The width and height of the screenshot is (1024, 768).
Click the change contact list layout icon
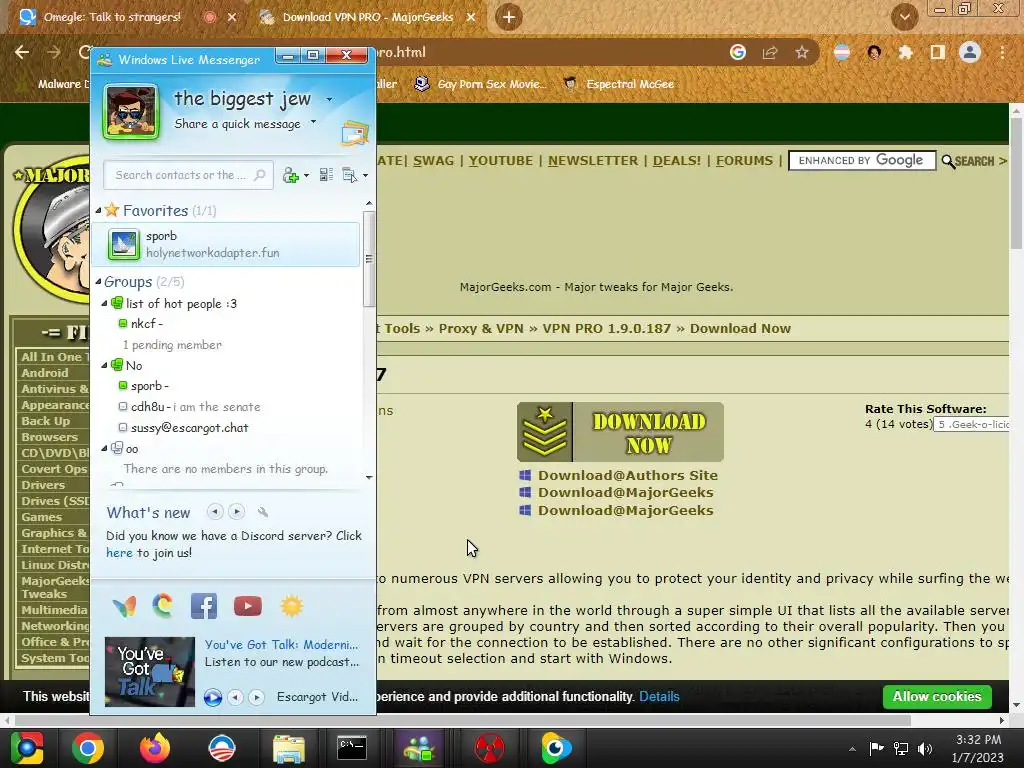[x=326, y=174]
